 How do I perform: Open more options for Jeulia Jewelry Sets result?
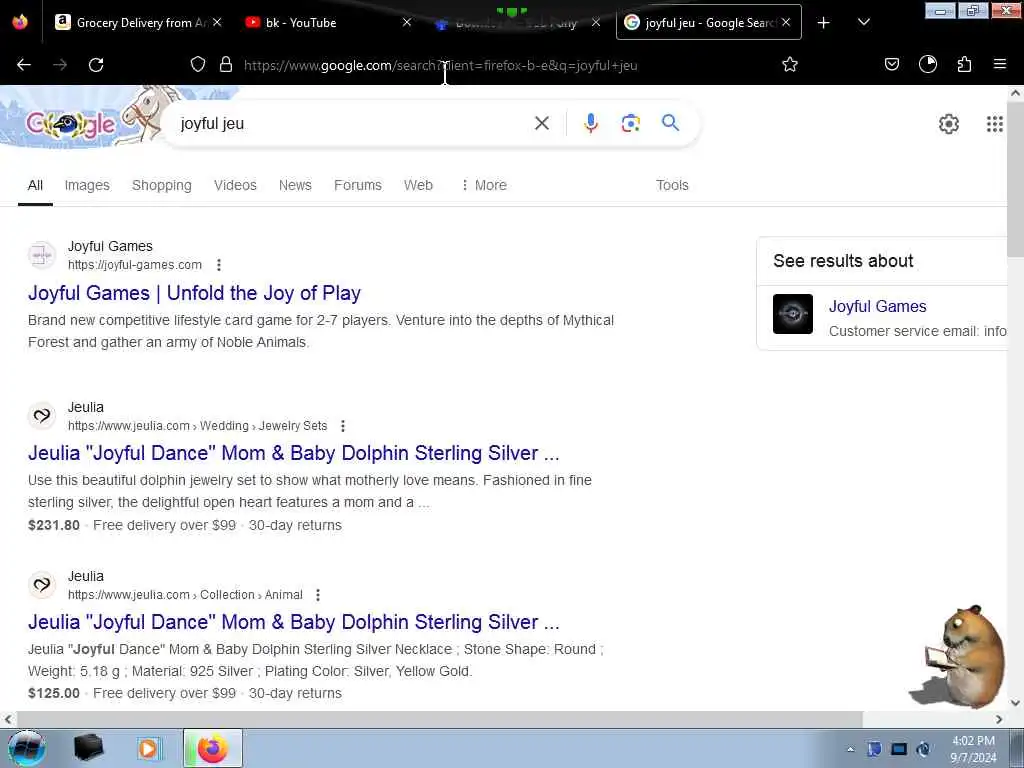pyautogui.click(x=343, y=426)
